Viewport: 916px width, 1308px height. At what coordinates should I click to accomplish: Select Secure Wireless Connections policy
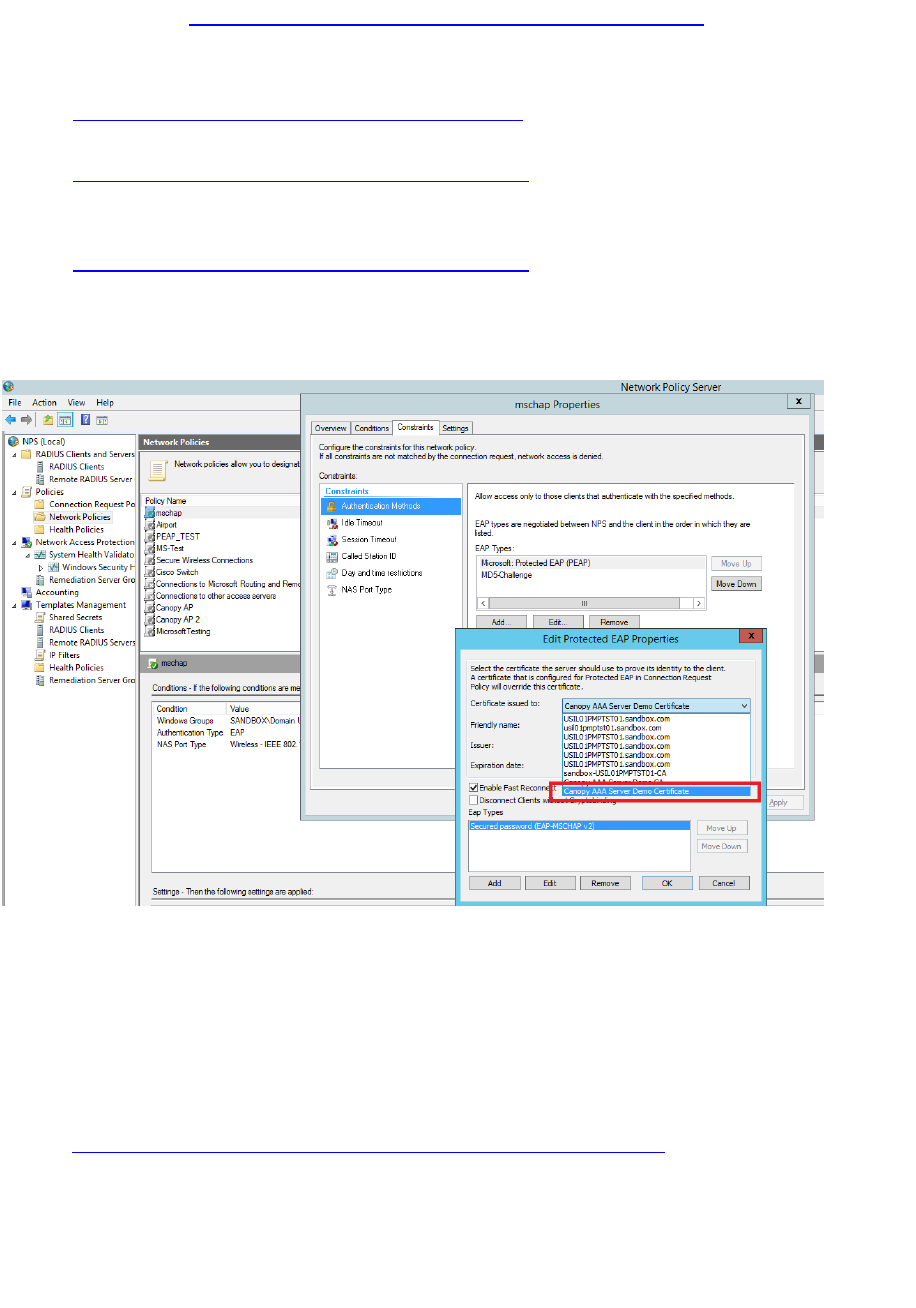coord(204,560)
